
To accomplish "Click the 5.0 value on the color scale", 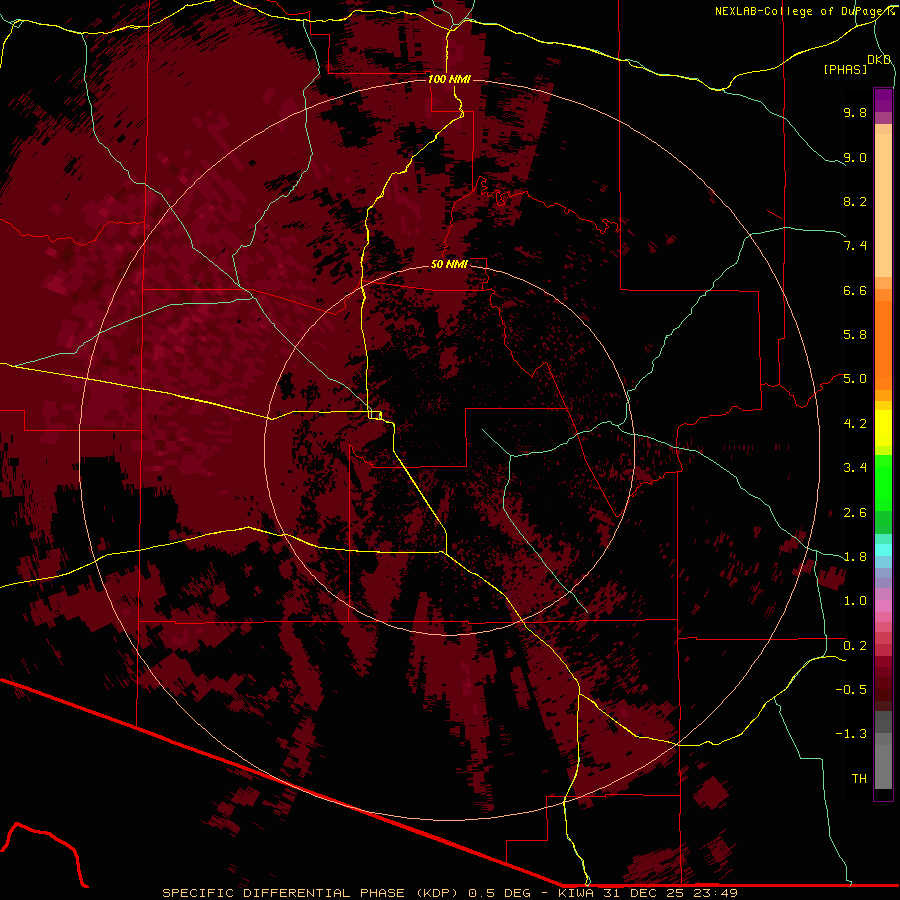I will (x=855, y=379).
